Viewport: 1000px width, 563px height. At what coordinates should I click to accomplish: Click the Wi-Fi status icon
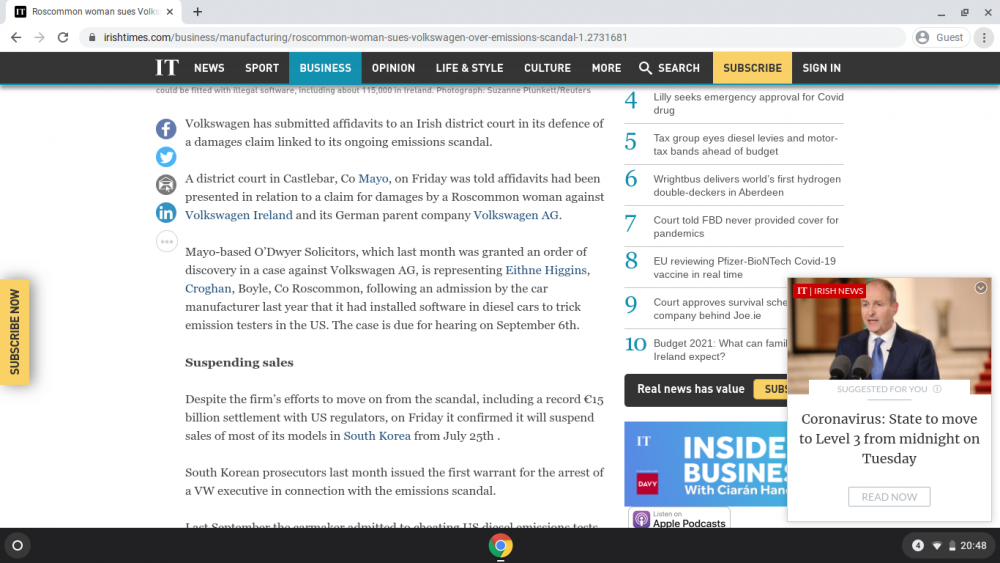[937, 546]
